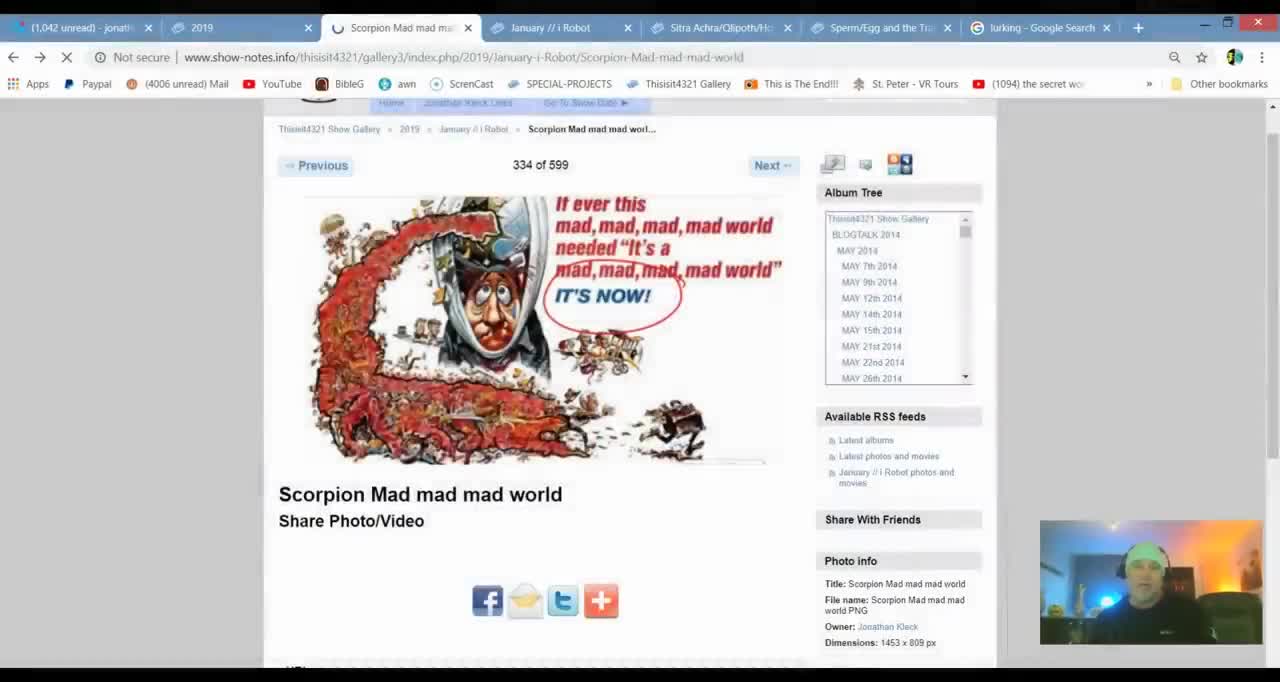Close the 2019 tab
Image resolution: width=1280 pixels, height=682 pixels.
(x=308, y=28)
